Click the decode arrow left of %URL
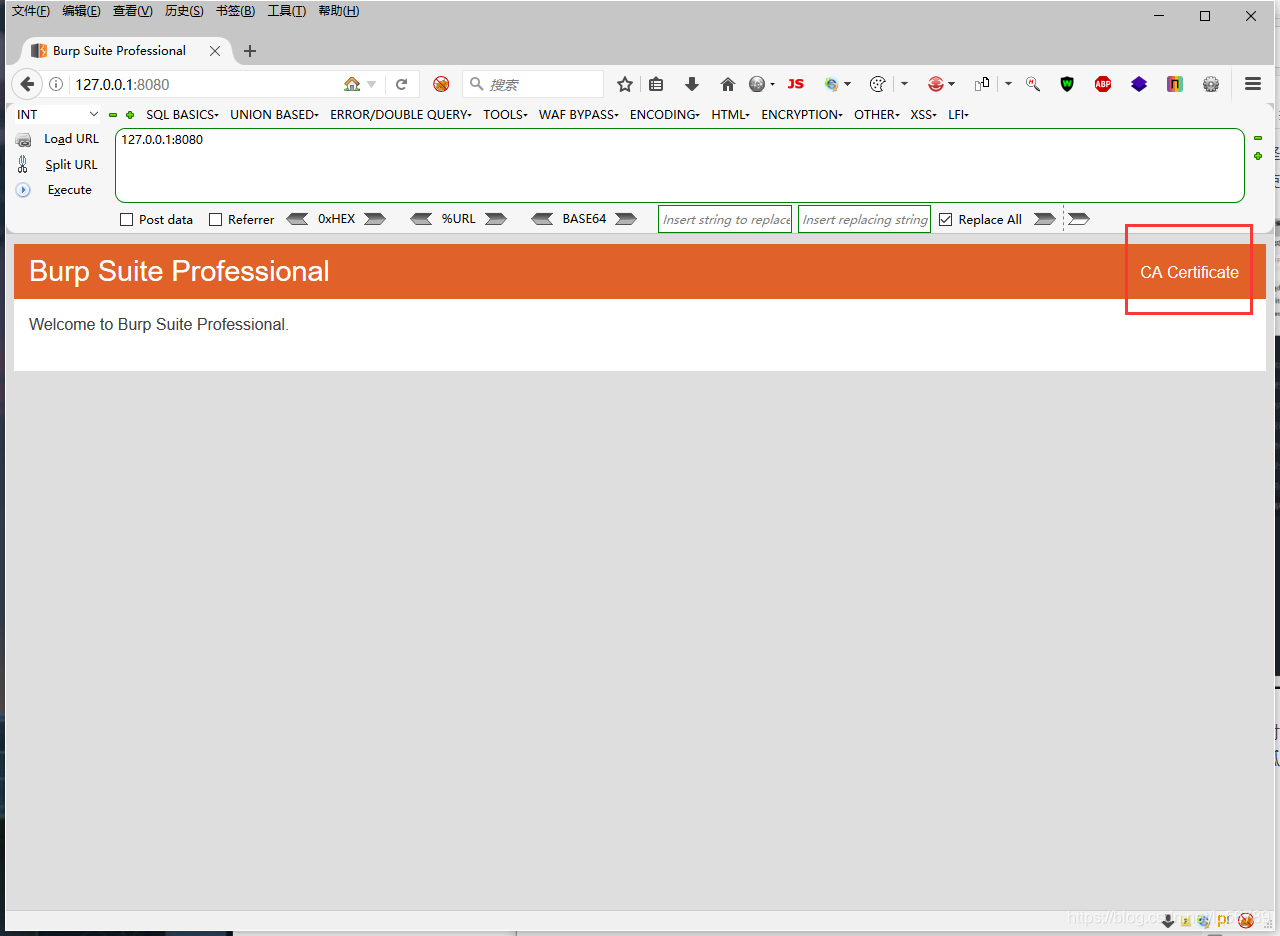The height and width of the screenshot is (936, 1280). click(421, 219)
